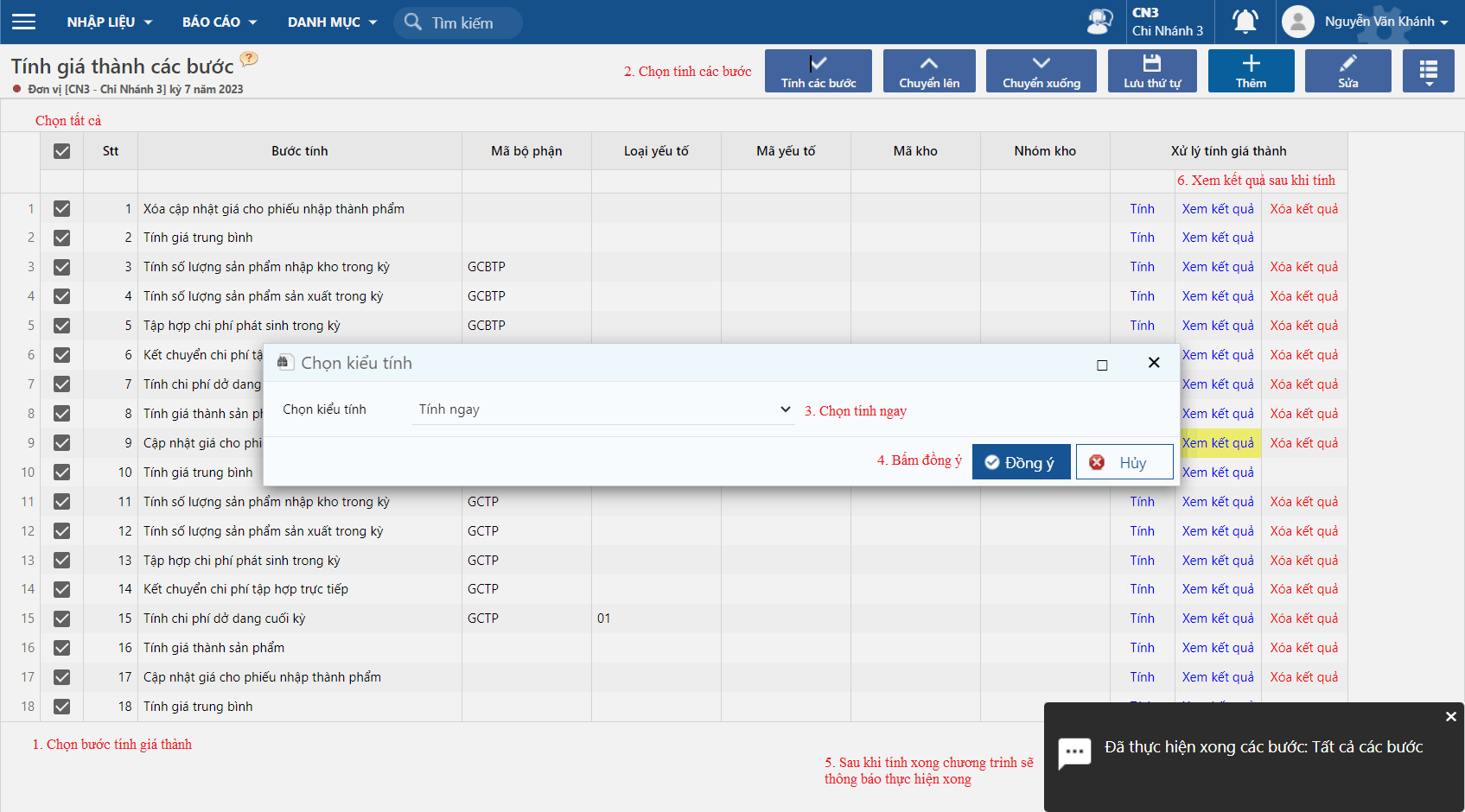1465x812 pixels.
Task: Open the hamburger navigation menu
Action: coord(24,22)
